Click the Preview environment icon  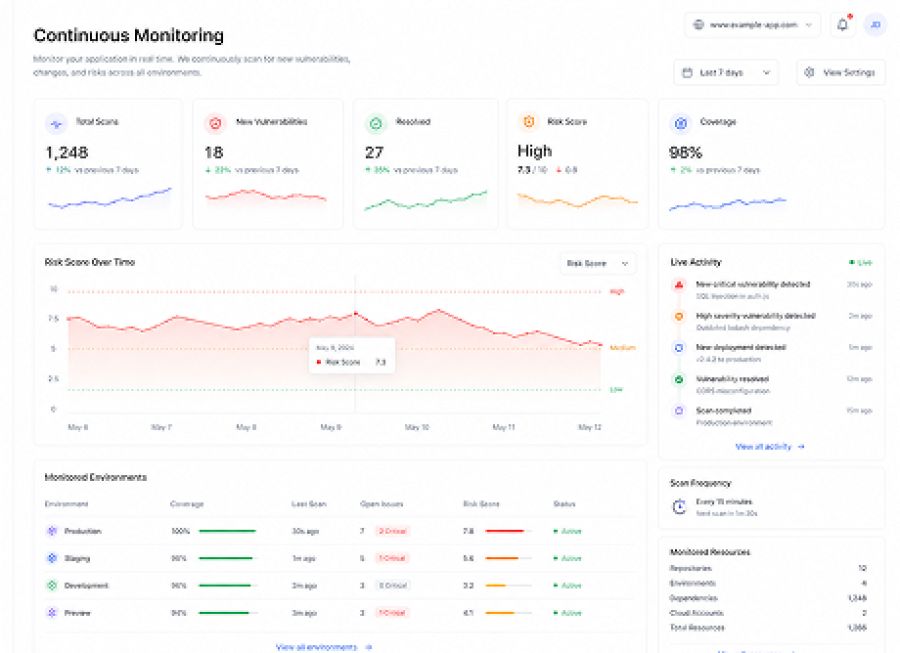coord(52,613)
